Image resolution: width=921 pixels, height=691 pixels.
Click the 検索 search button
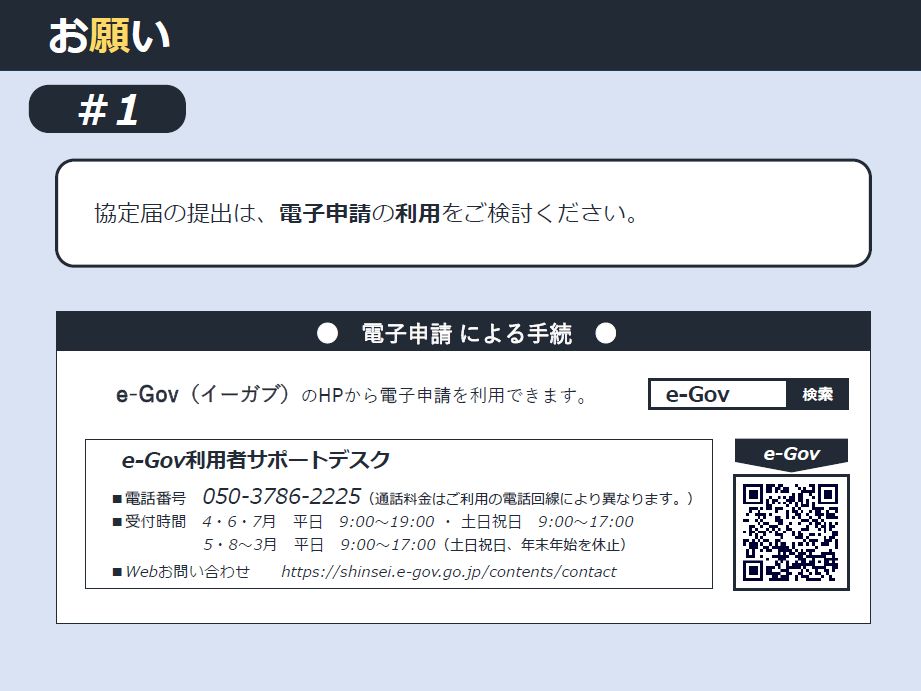[x=817, y=395]
